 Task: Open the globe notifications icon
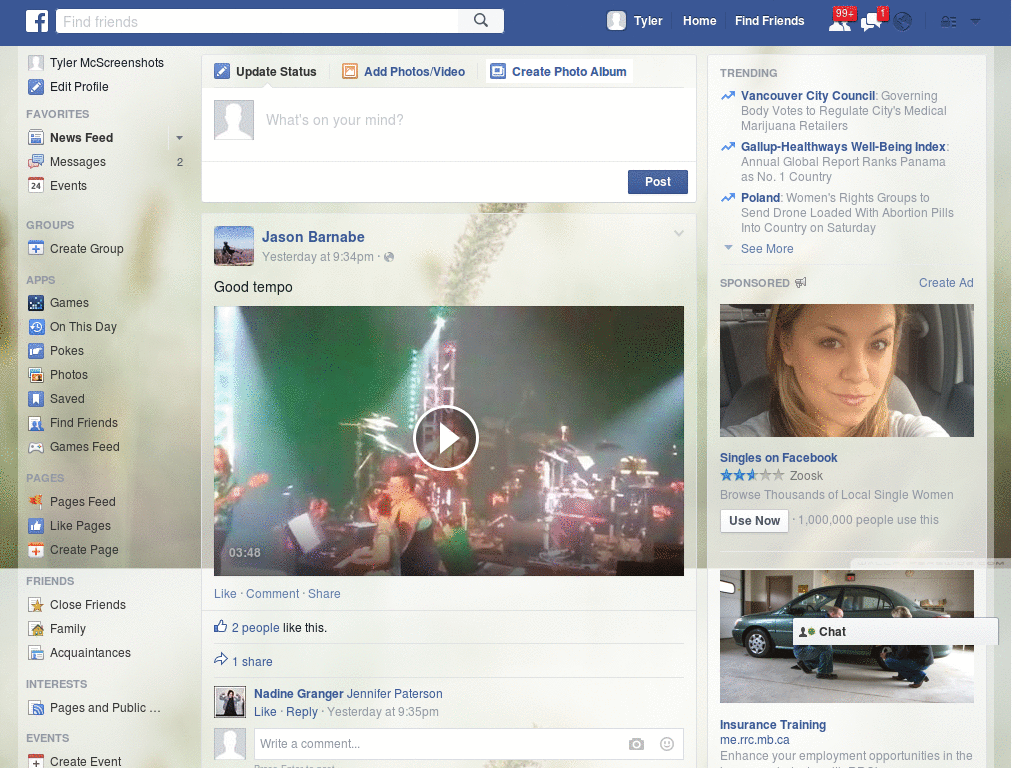903,22
